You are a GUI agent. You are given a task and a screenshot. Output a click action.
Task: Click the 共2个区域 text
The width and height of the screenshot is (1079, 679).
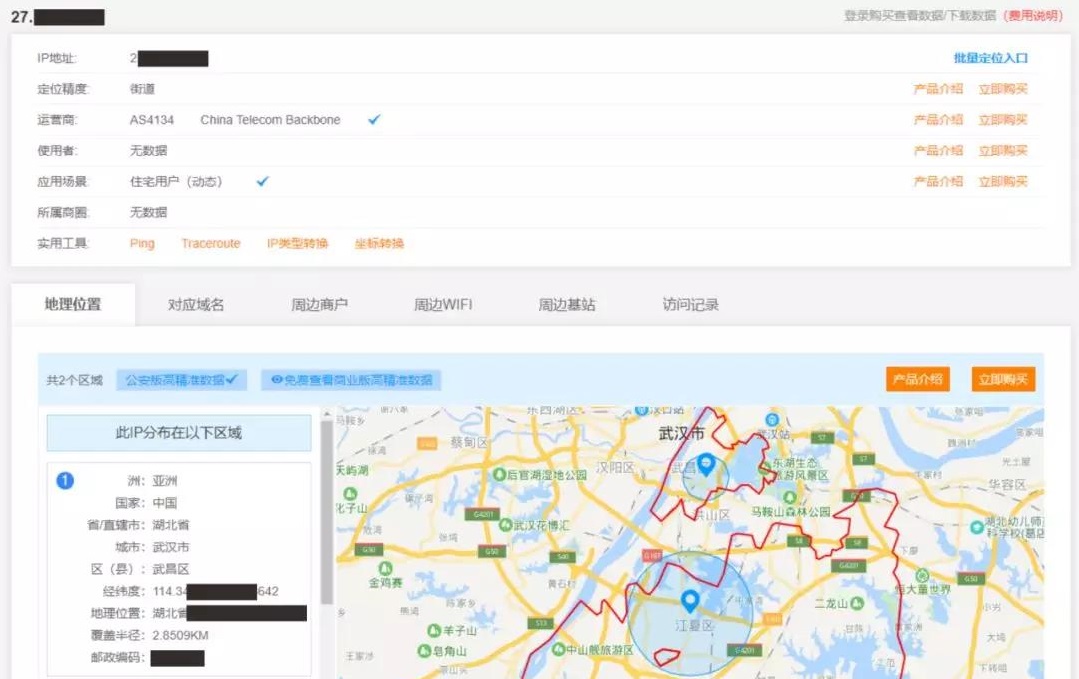[74, 380]
